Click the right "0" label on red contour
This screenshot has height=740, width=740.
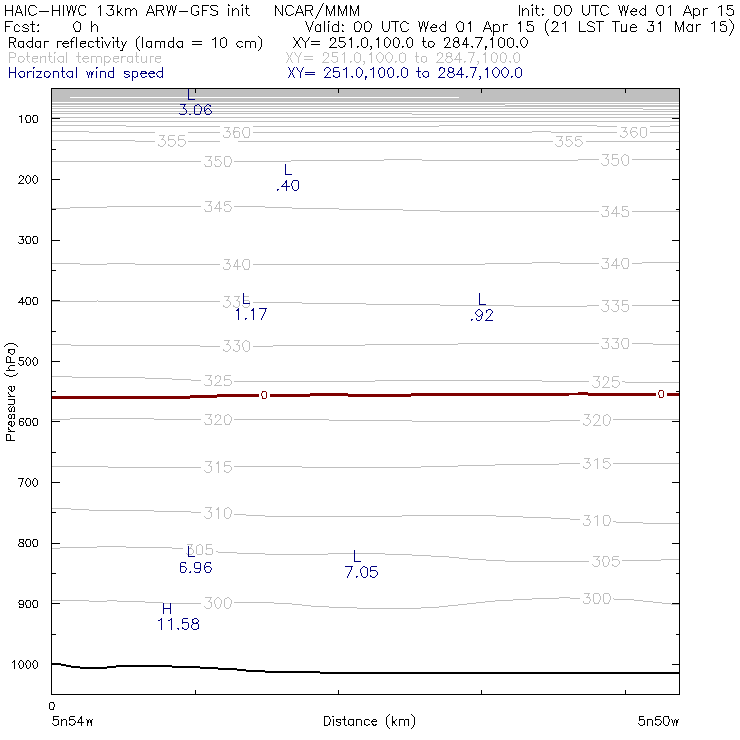click(x=661, y=394)
